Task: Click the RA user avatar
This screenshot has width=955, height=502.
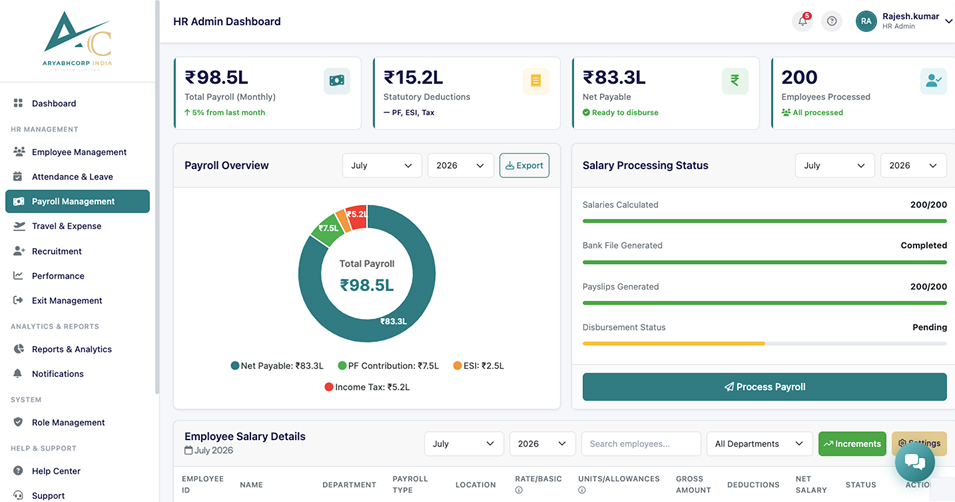Action: coord(865,21)
